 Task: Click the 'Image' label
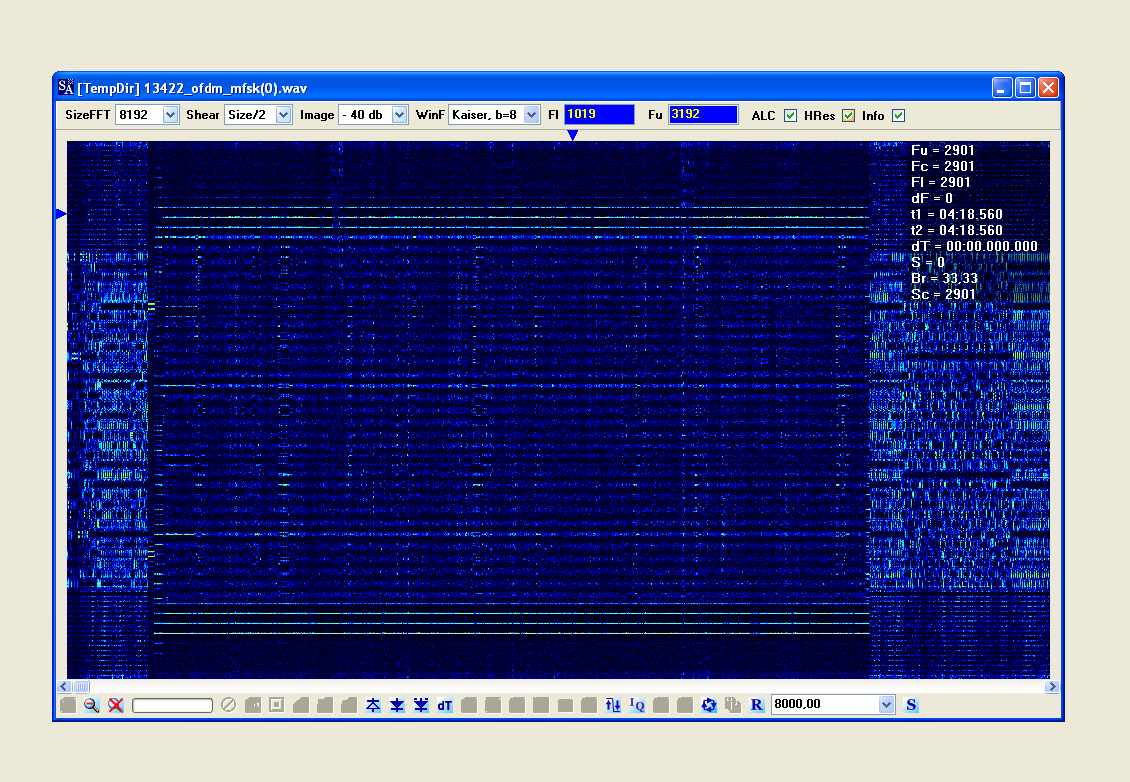pyautogui.click(x=317, y=115)
